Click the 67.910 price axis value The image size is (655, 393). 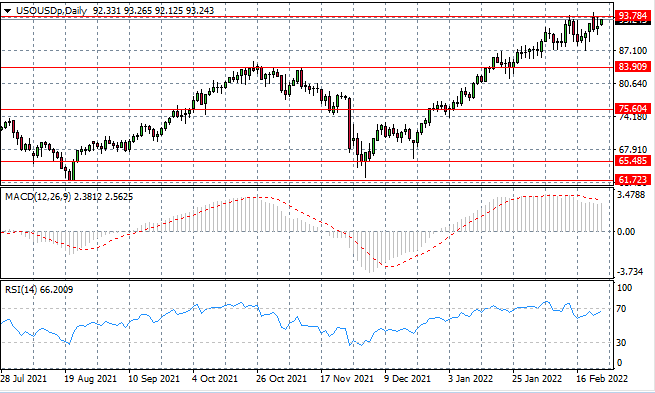632,150
